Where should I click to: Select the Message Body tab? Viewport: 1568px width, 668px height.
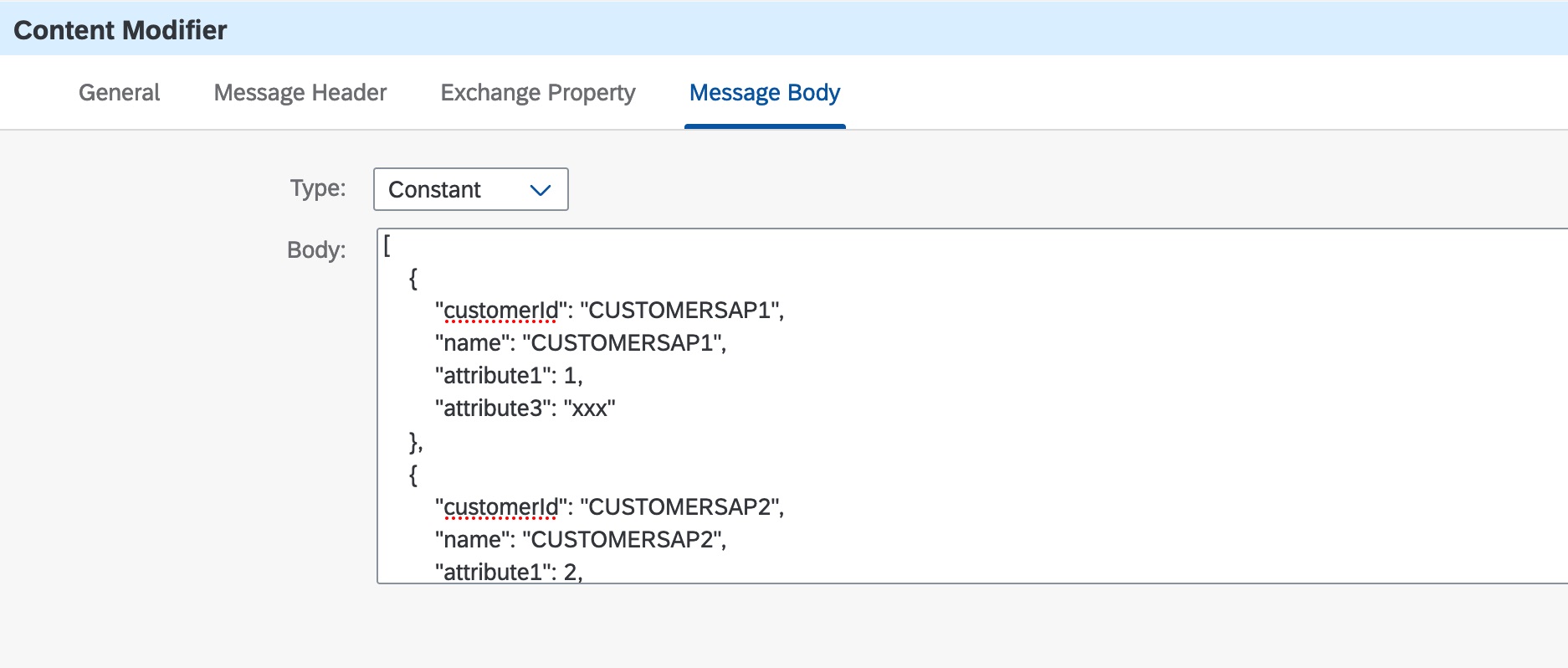pyautogui.click(x=764, y=92)
